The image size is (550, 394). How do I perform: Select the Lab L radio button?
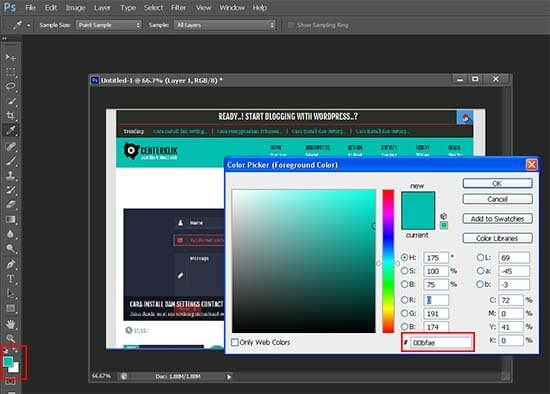coord(480,258)
